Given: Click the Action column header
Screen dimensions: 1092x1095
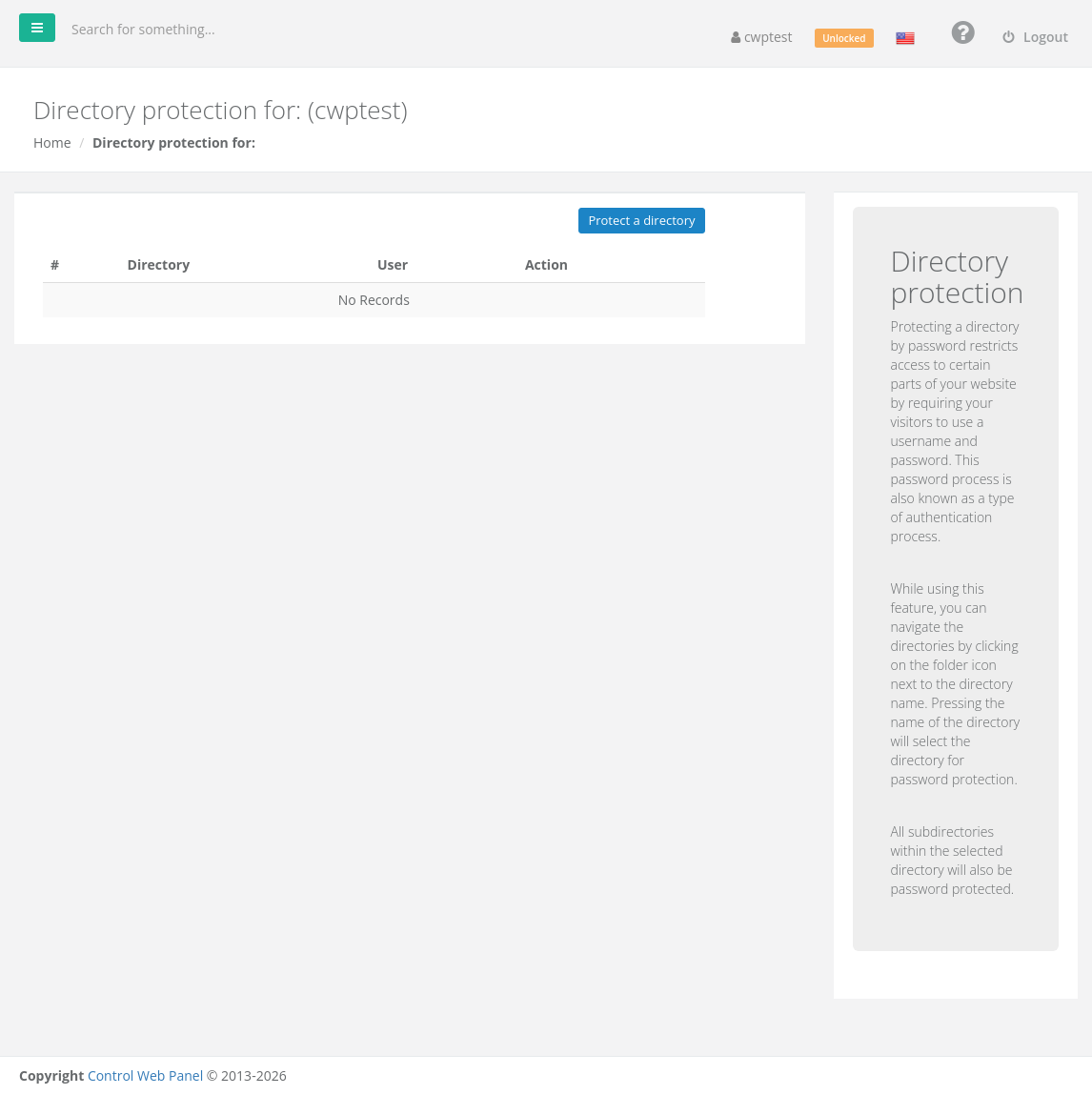Looking at the screenshot, I should pyautogui.click(x=546, y=265).
